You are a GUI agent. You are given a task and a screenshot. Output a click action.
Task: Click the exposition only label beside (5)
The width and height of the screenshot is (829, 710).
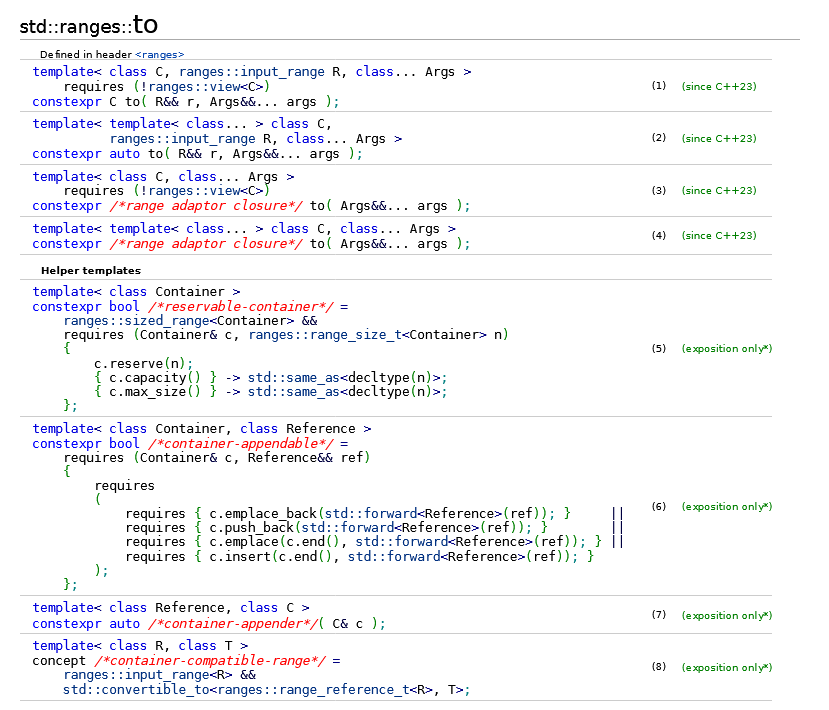727,348
